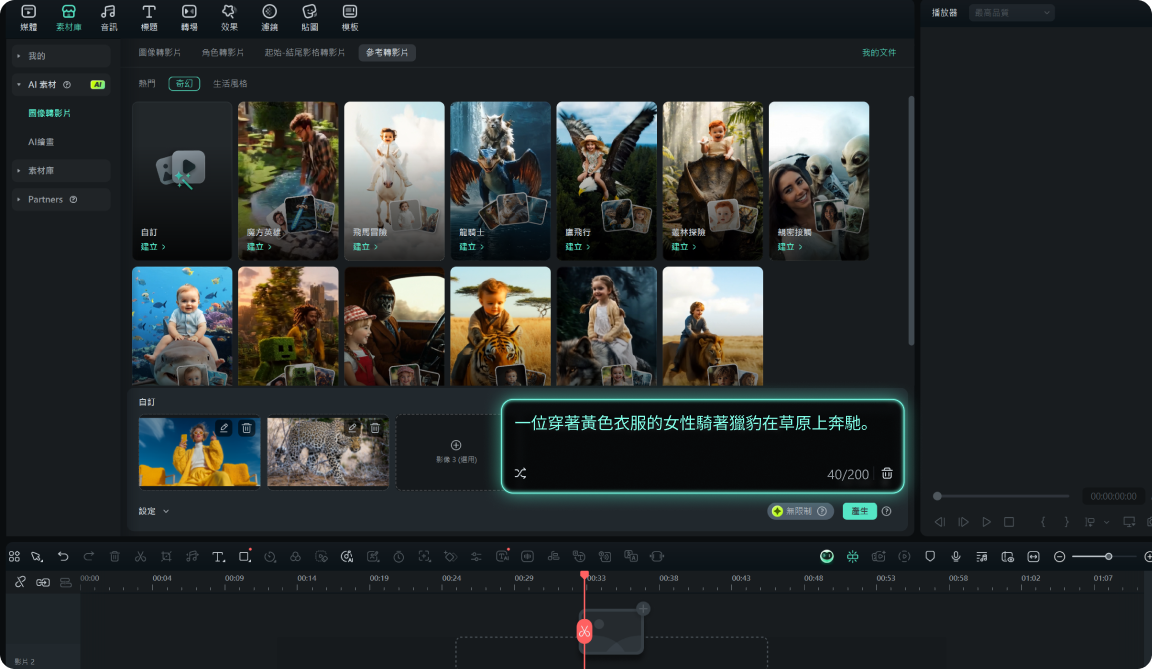This screenshot has height=669, width=1152.
Task: Click 建立 on the 飛馬冒險 template
Action: [365, 247]
